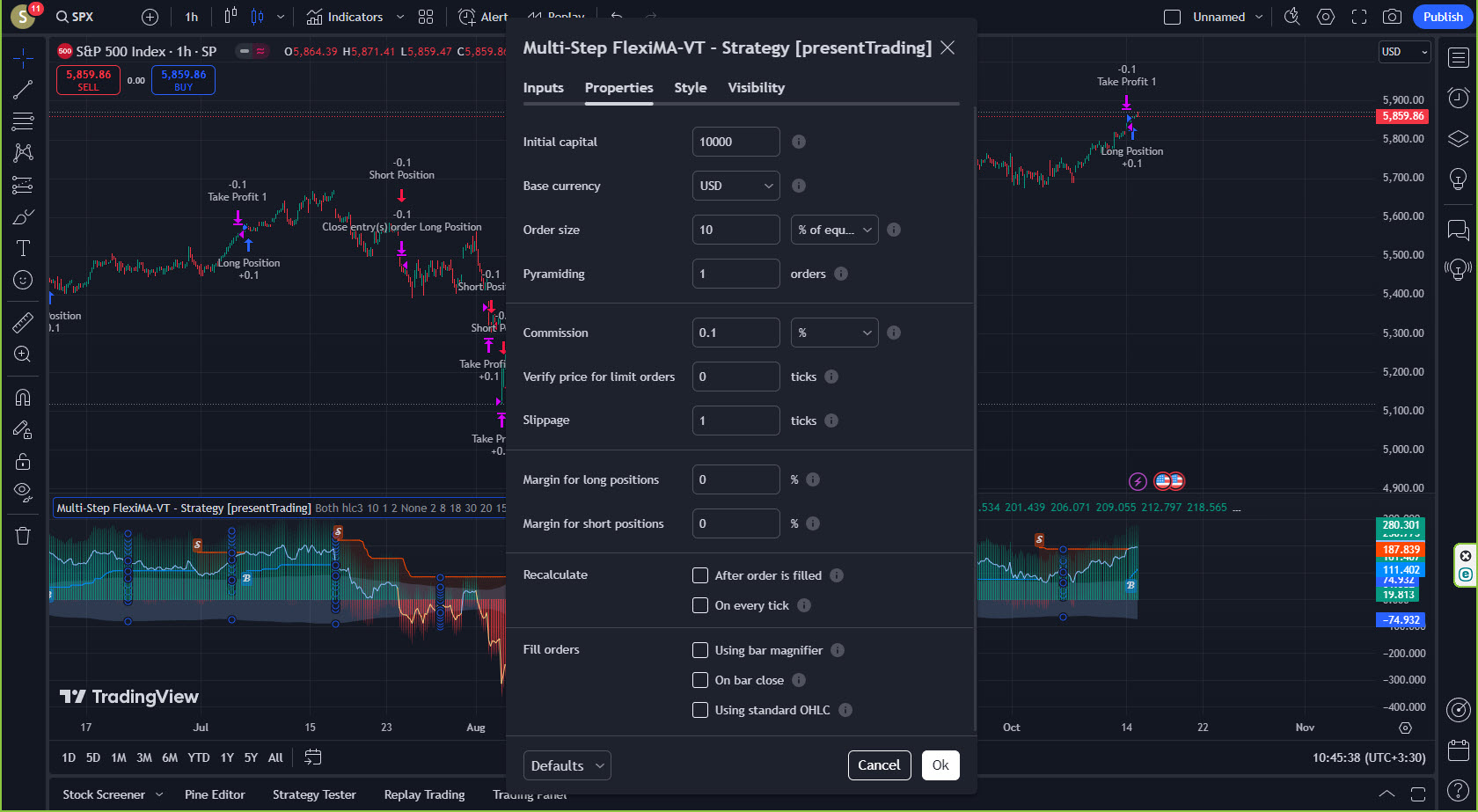This screenshot has height=812, width=1478.
Task: Select the Text annotation tool
Action: [23, 248]
